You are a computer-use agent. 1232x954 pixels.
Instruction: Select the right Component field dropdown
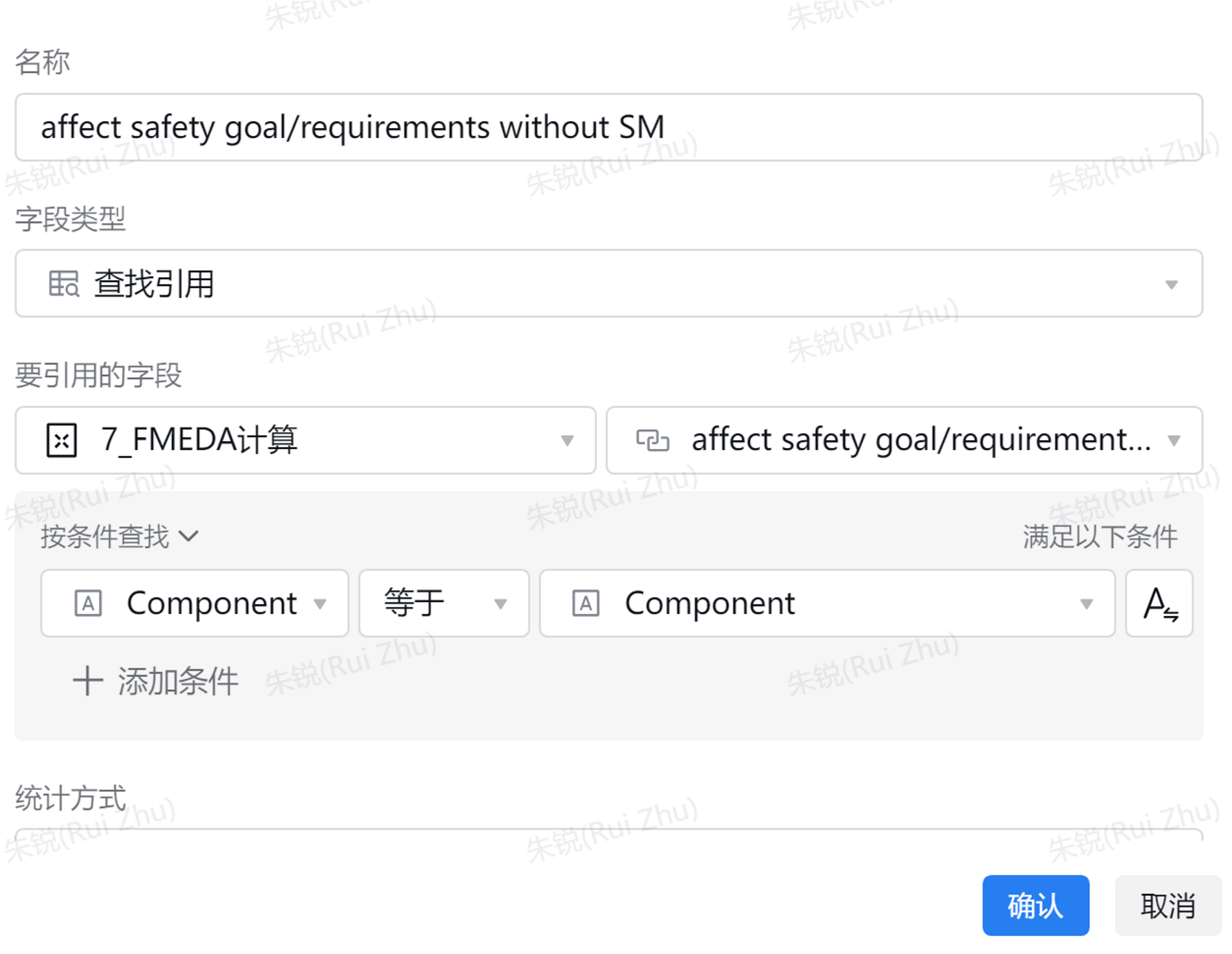click(x=1086, y=603)
